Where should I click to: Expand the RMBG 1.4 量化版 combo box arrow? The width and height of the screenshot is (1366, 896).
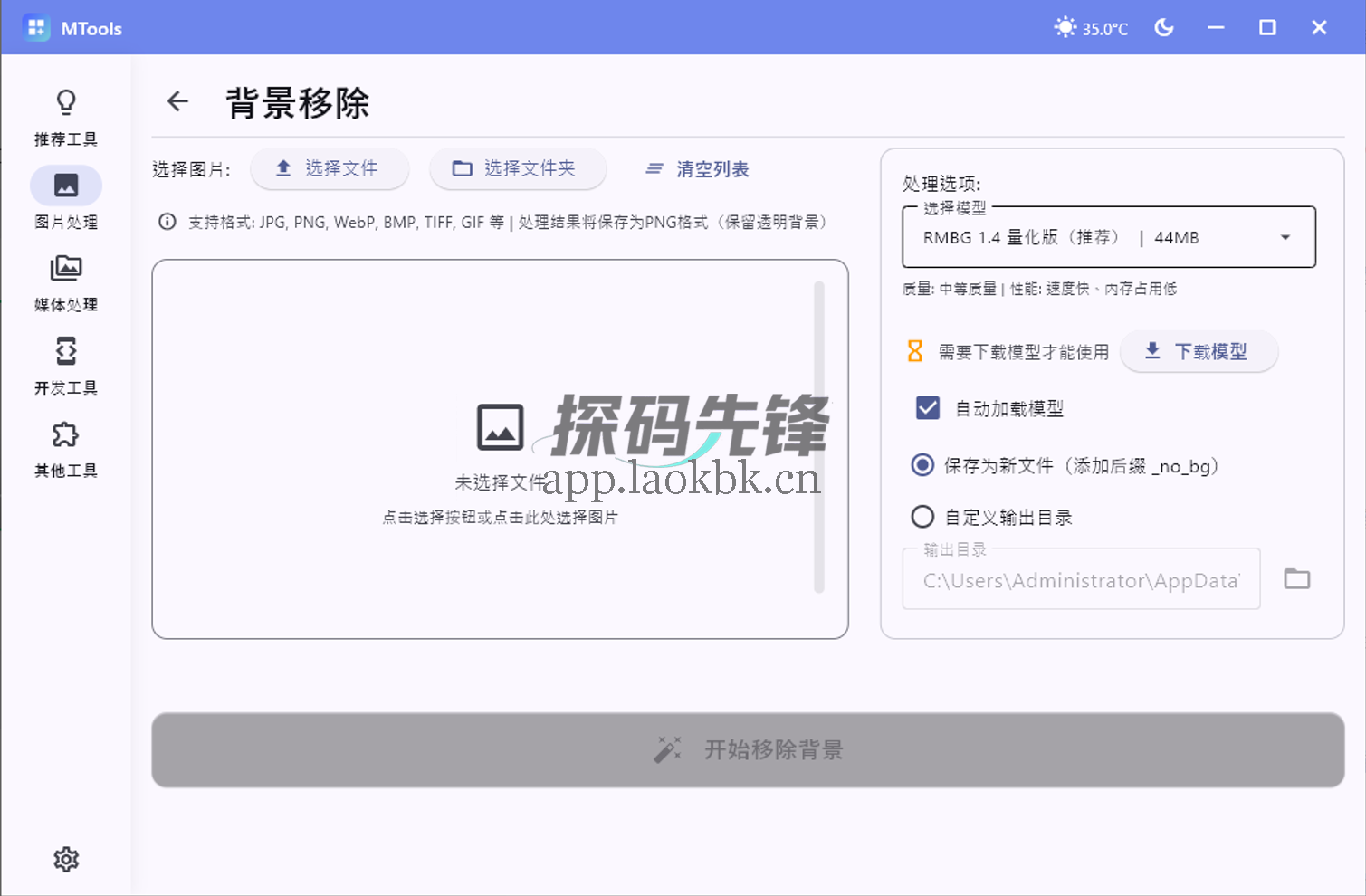[1285, 237]
